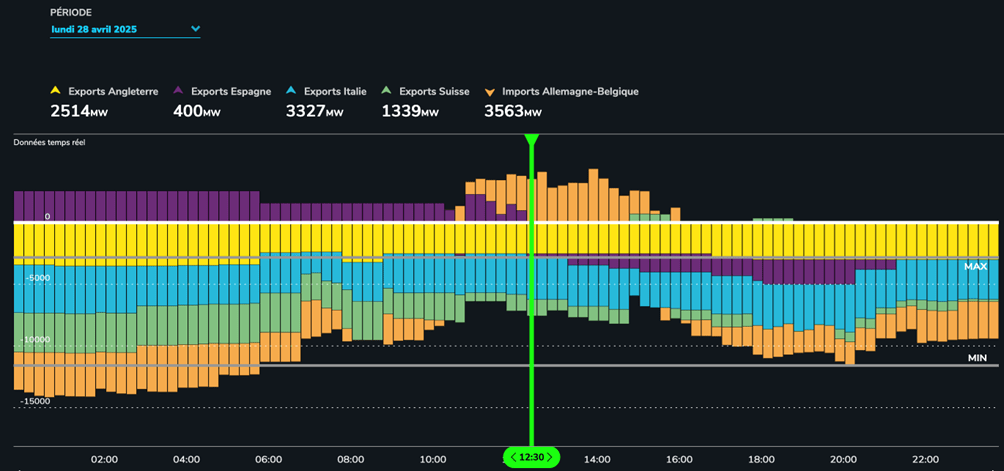Screen dimensions: 1004x471
Task: Click the green Exports Suisse triangle icon
Action: tap(386, 92)
